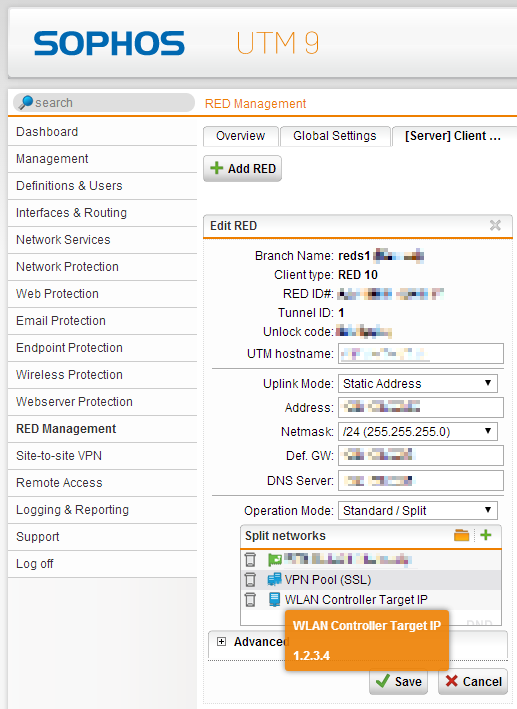Open the Uplink Mode dropdown
Image resolution: width=517 pixels, height=709 pixels.
point(417,383)
